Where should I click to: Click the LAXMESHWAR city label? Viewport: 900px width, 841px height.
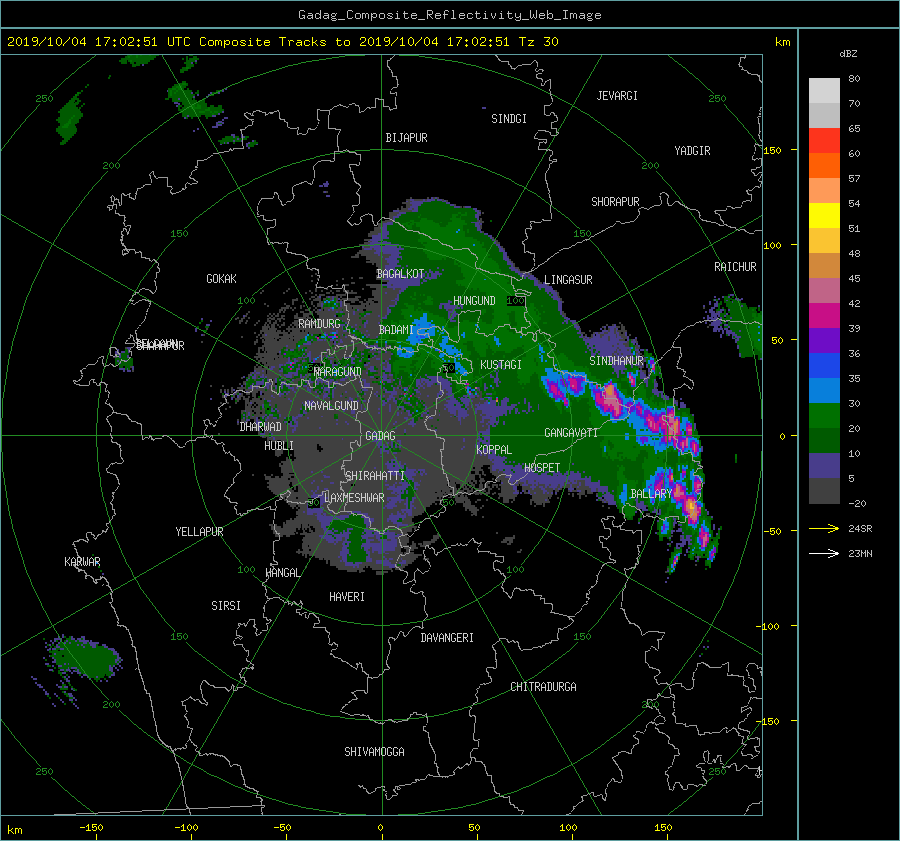tap(354, 498)
